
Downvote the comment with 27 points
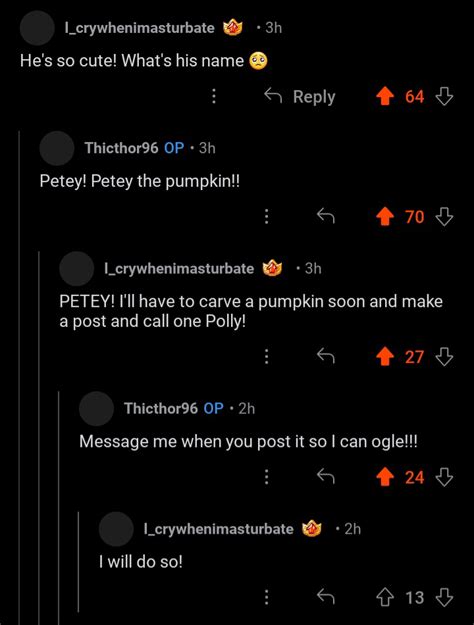pyautogui.click(x=444, y=357)
